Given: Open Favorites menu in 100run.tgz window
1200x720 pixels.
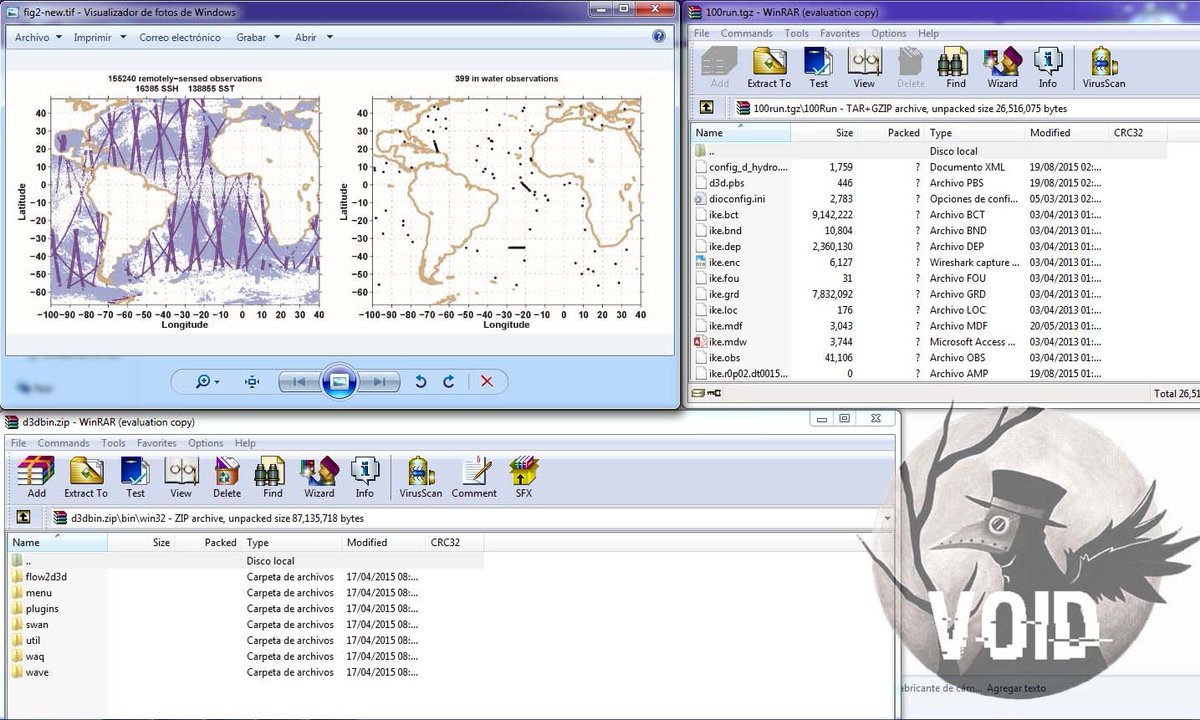Looking at the screenshot, I should pyautogui.click(x=840, y=33).
